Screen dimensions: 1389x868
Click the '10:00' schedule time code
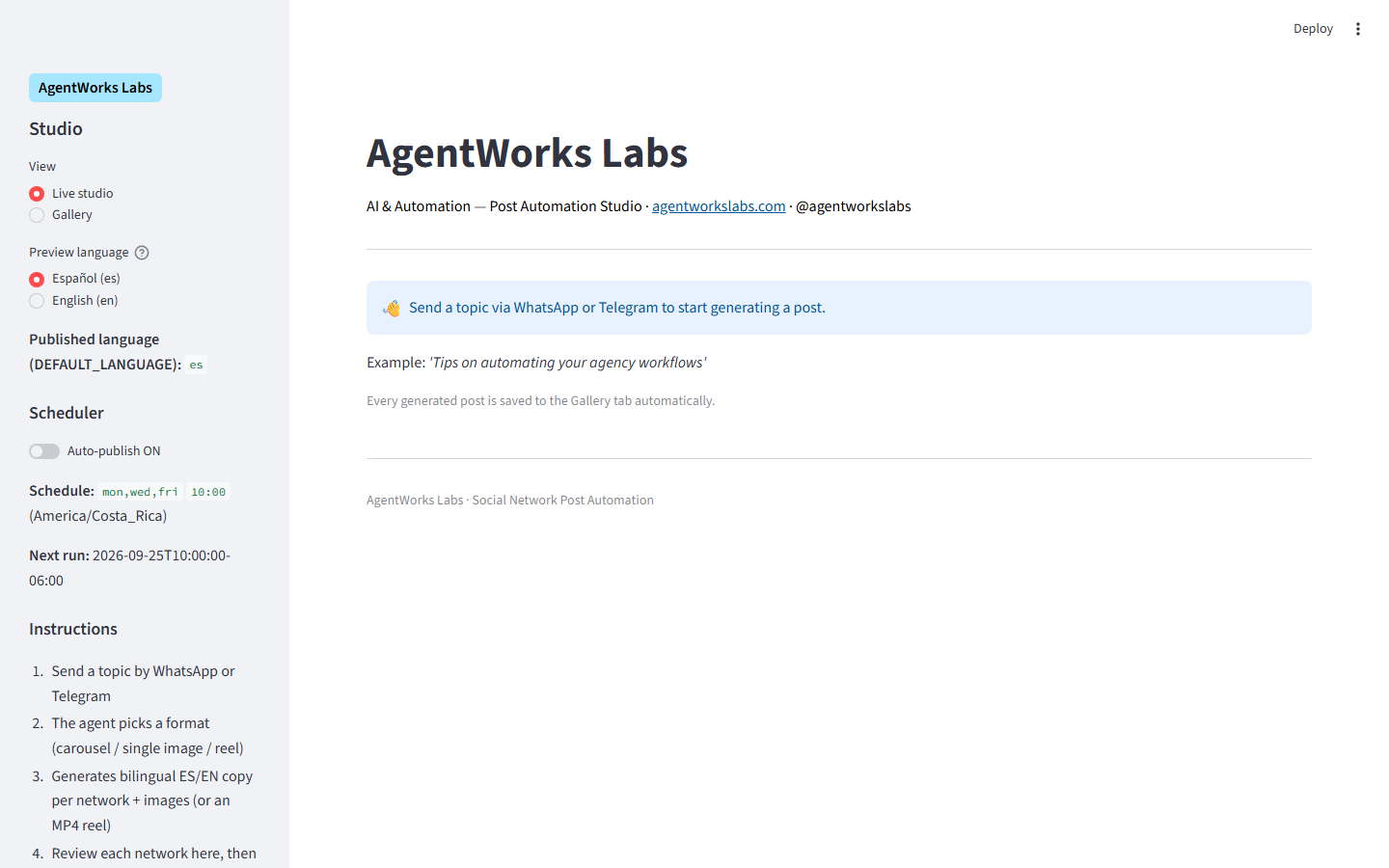[x=208, y=492]
